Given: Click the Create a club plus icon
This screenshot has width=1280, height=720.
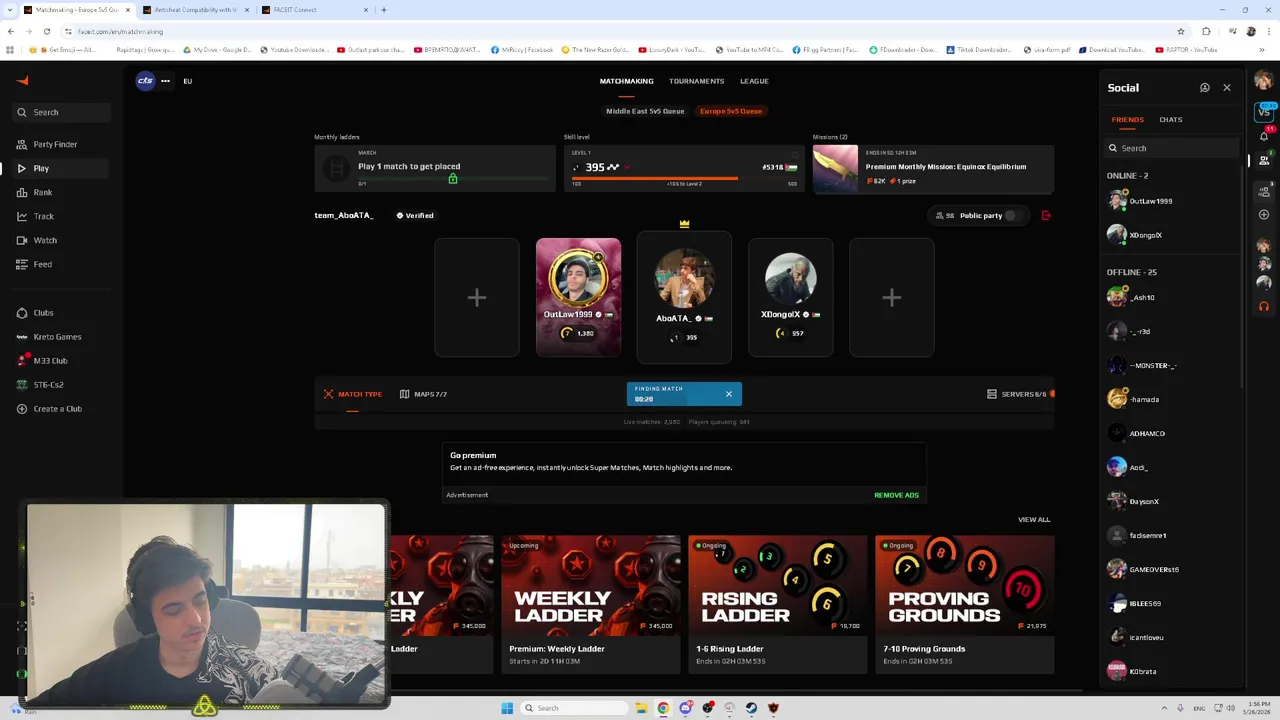Looking at the screenshot, I should 22,409.
